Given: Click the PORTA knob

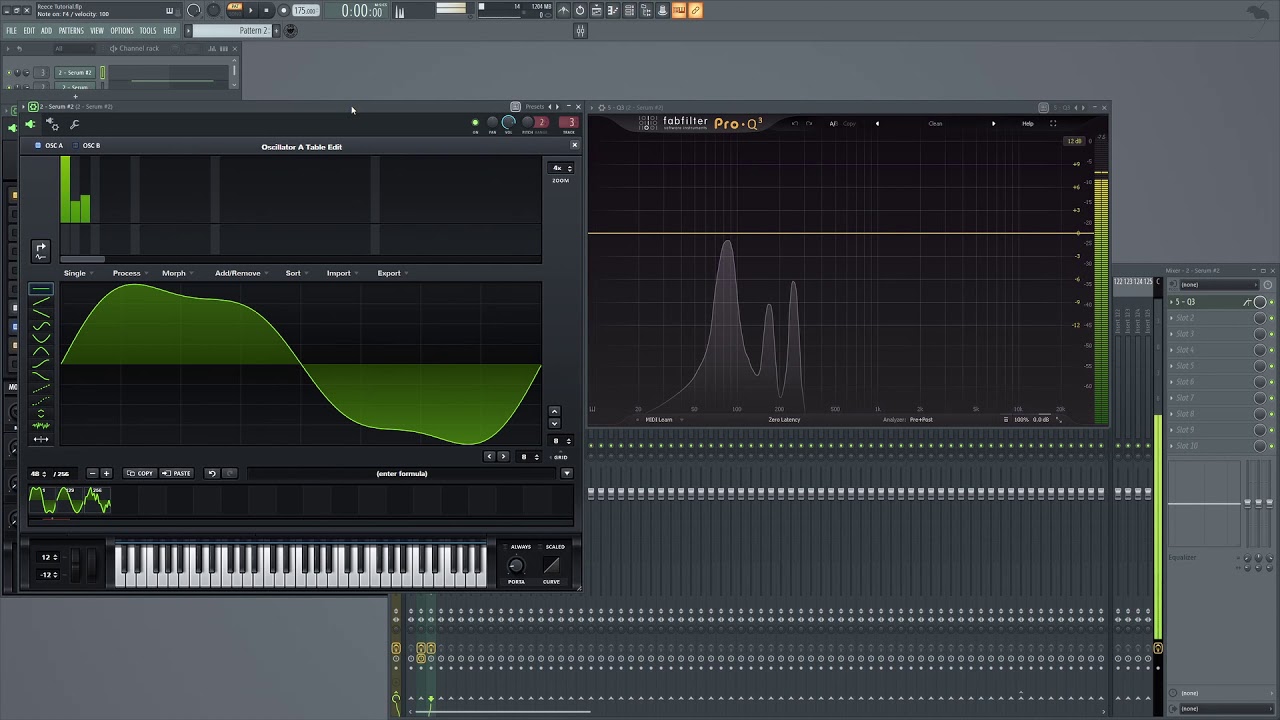Looking at the screenshot, I should tap(516, 566).
